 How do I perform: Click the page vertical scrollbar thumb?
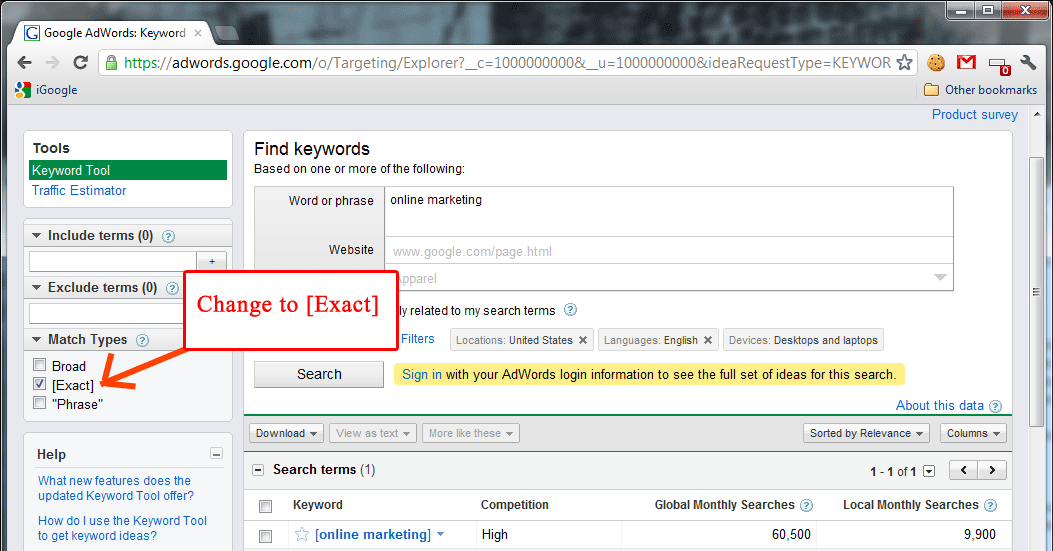pos(1037,291)
